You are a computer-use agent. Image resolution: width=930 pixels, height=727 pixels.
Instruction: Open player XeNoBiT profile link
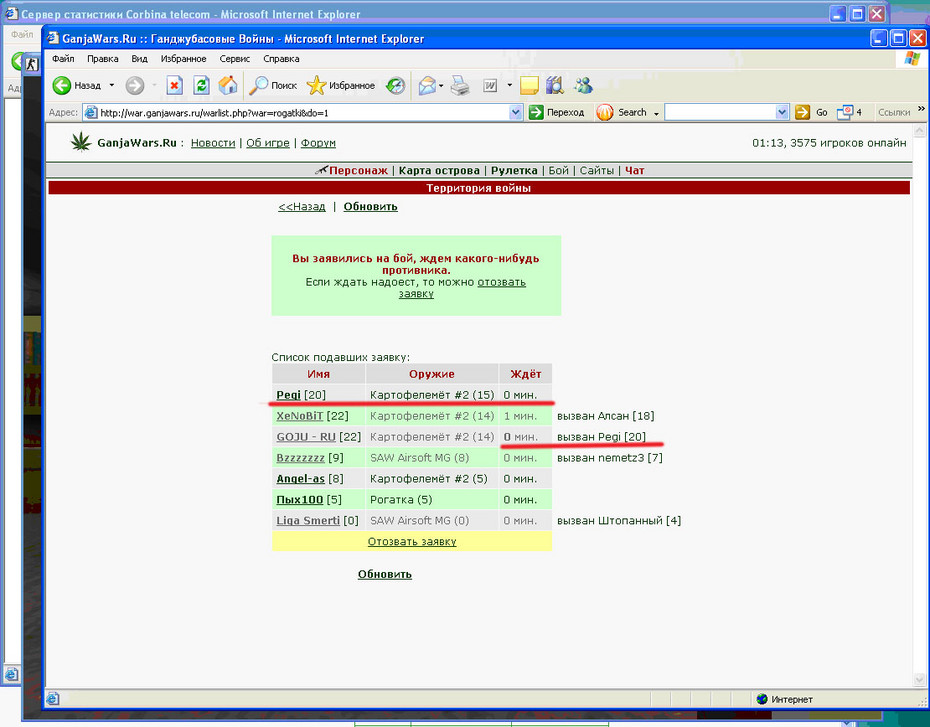[300, 416]
